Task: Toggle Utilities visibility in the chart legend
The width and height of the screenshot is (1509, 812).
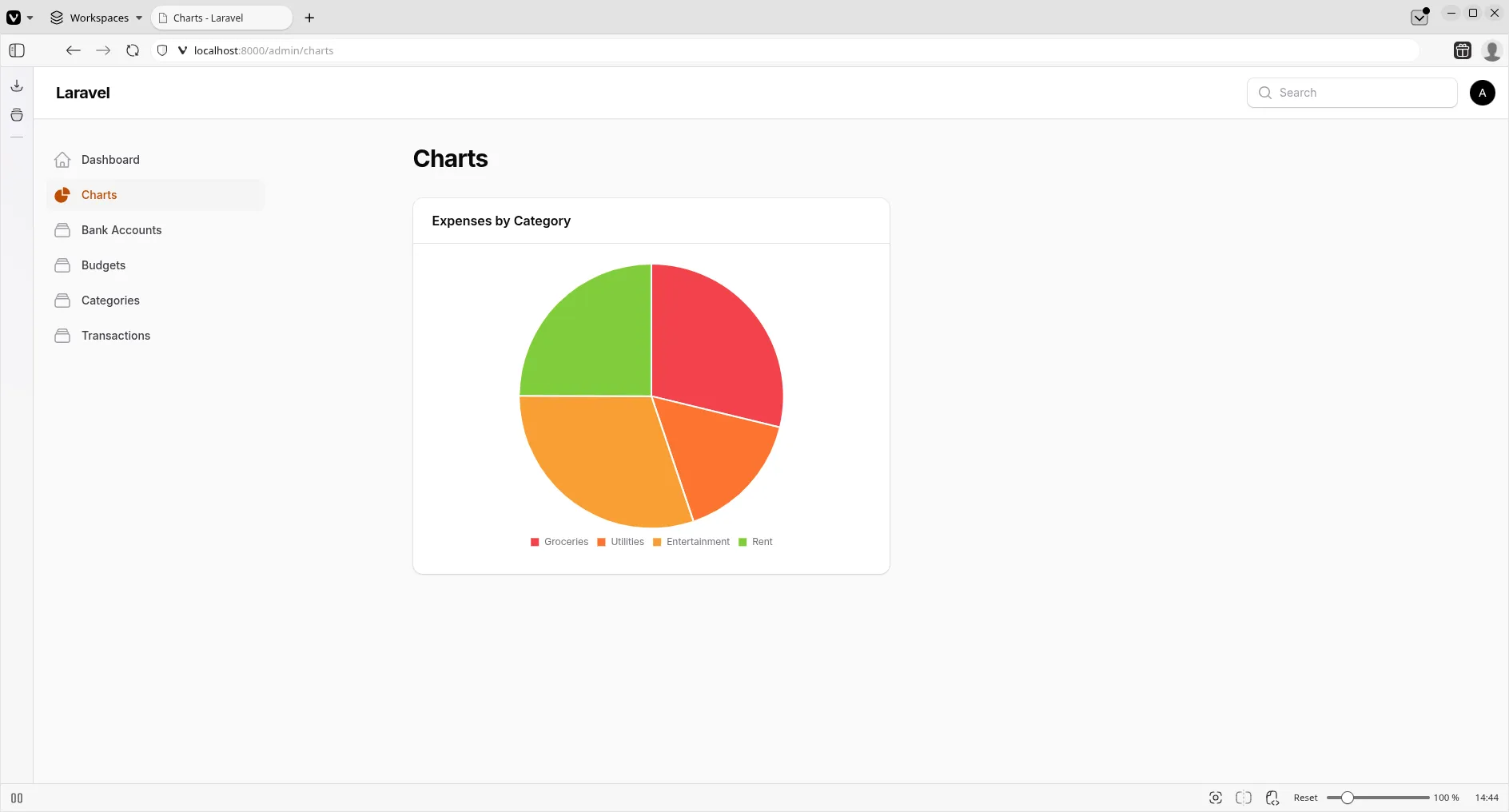Action: coord(622,542)
